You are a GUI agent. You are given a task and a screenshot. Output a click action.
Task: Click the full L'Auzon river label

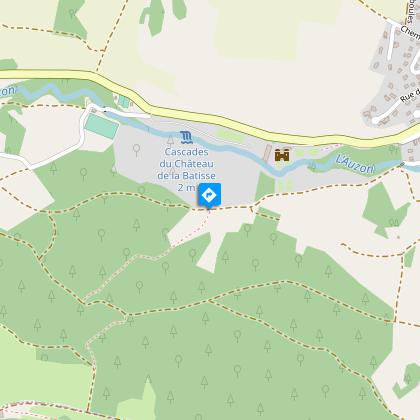click(x=355, y=164)
